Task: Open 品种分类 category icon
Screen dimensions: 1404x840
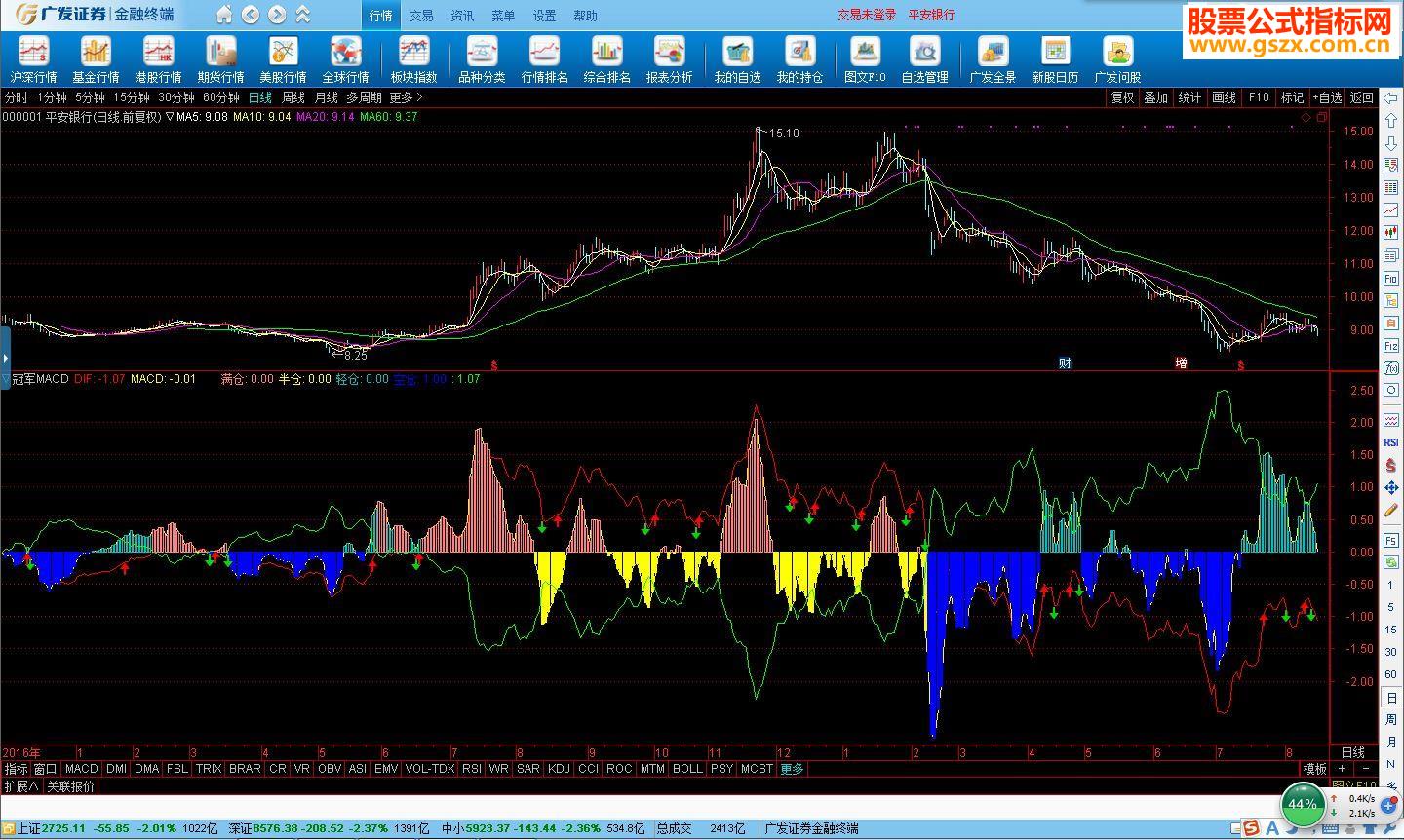Action: (x=482, y=59)
